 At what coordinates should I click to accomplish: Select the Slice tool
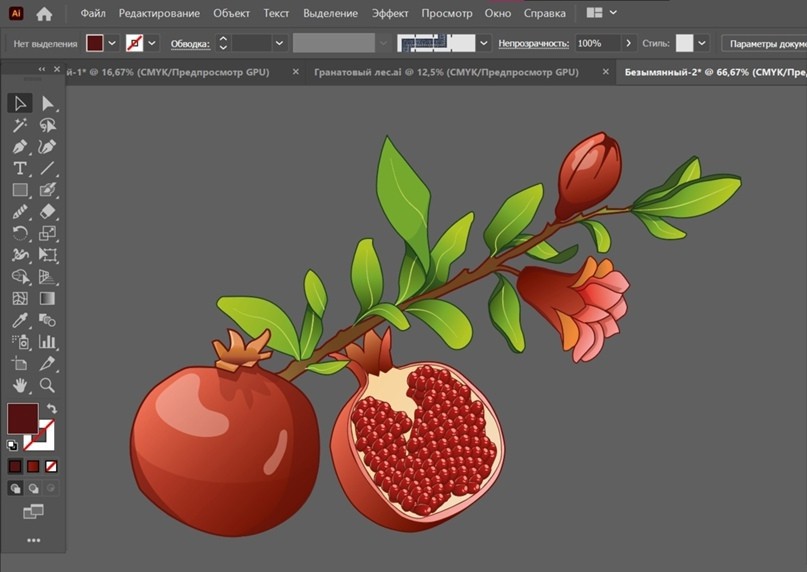click(47, 363)
